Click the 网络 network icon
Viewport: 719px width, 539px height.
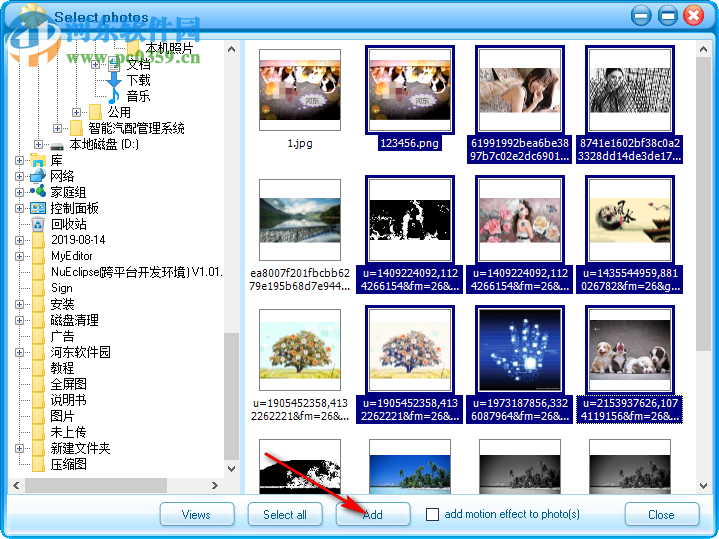(x=38, y=176)
